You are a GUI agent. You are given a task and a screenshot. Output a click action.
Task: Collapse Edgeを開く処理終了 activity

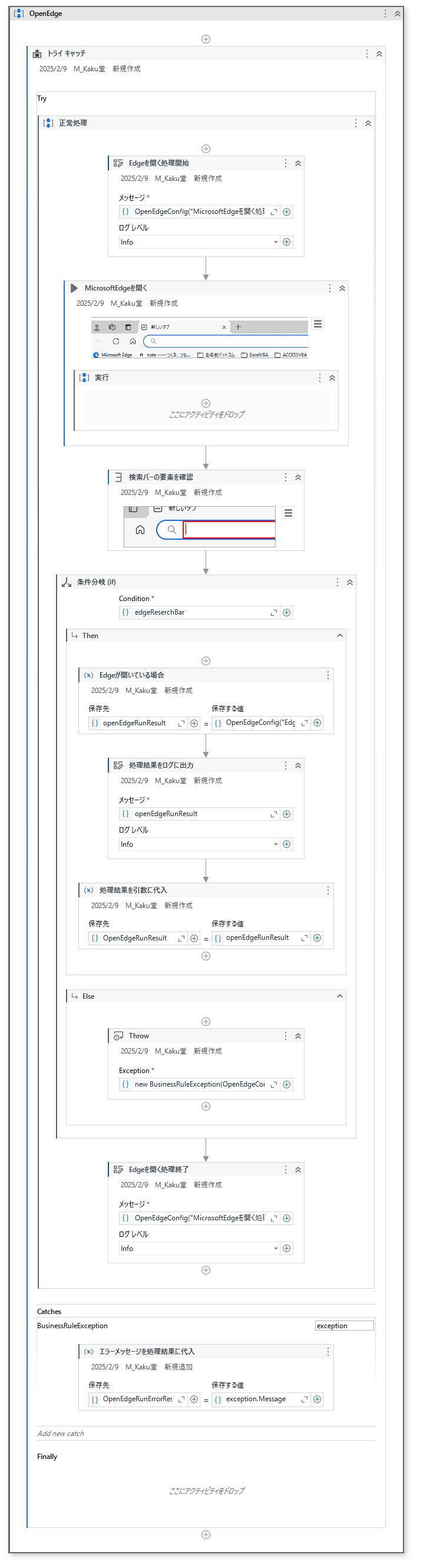(298, 1170)
